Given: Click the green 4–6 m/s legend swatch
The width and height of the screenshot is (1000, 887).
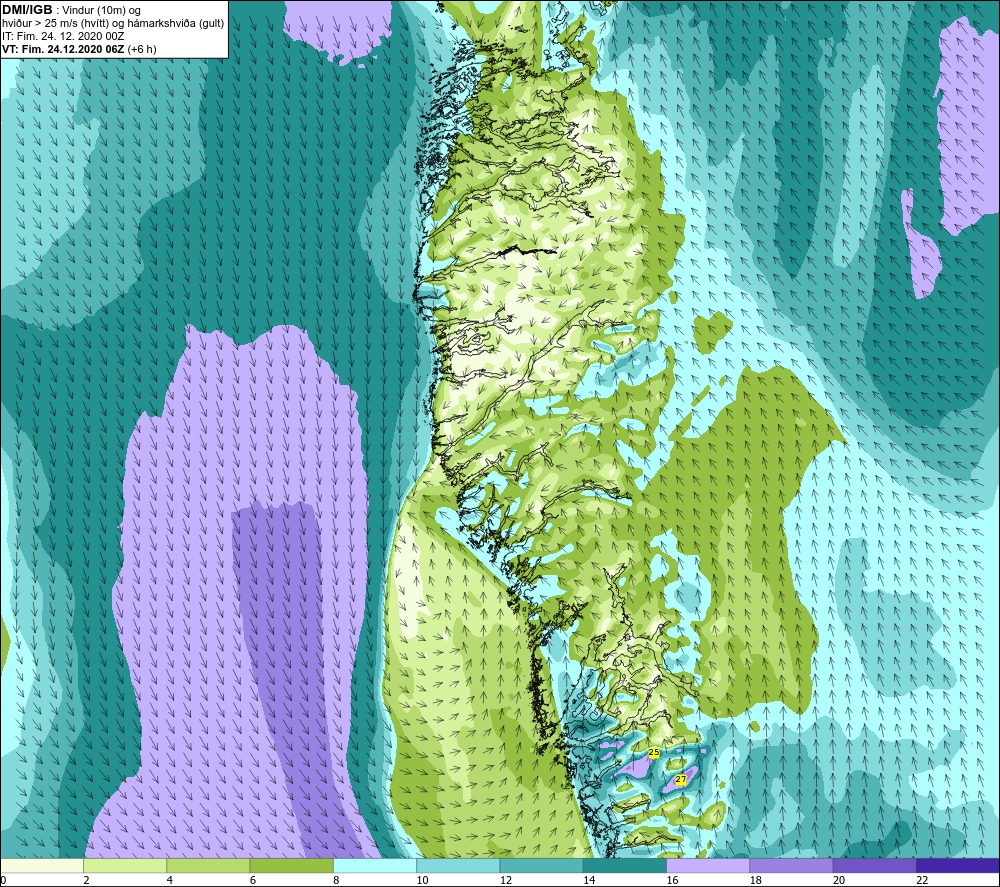Looking at the screenshot, I should point(208,865).
